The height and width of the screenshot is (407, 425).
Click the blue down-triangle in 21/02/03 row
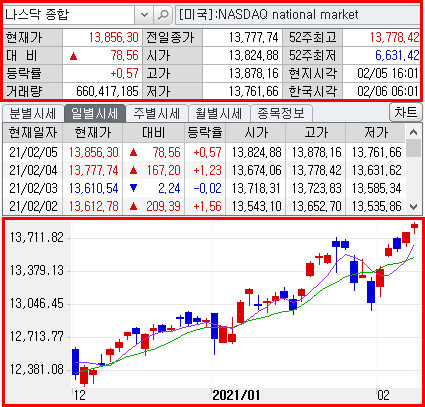pyautogui.click(x=134, y=188)
